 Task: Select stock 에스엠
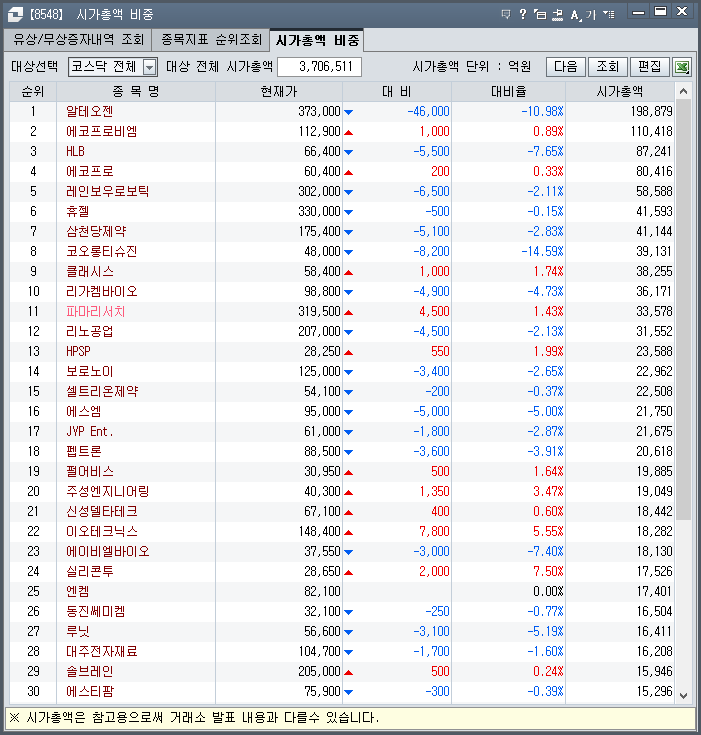coord(83,412)
